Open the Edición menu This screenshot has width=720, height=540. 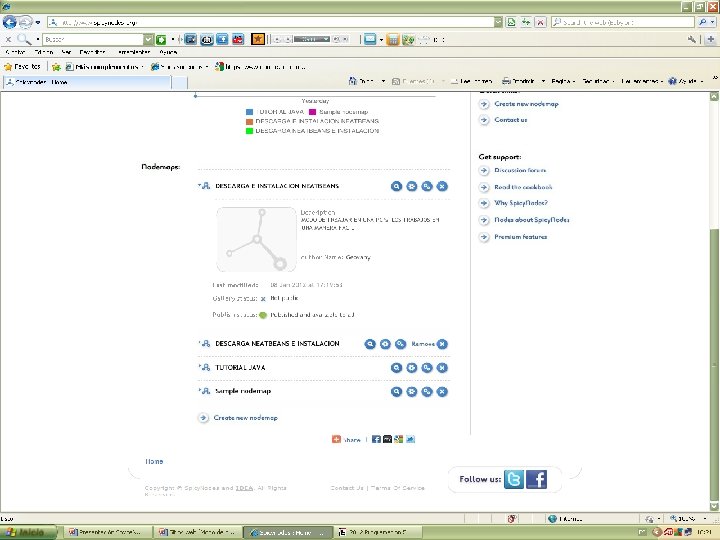(x=44, y=52)
